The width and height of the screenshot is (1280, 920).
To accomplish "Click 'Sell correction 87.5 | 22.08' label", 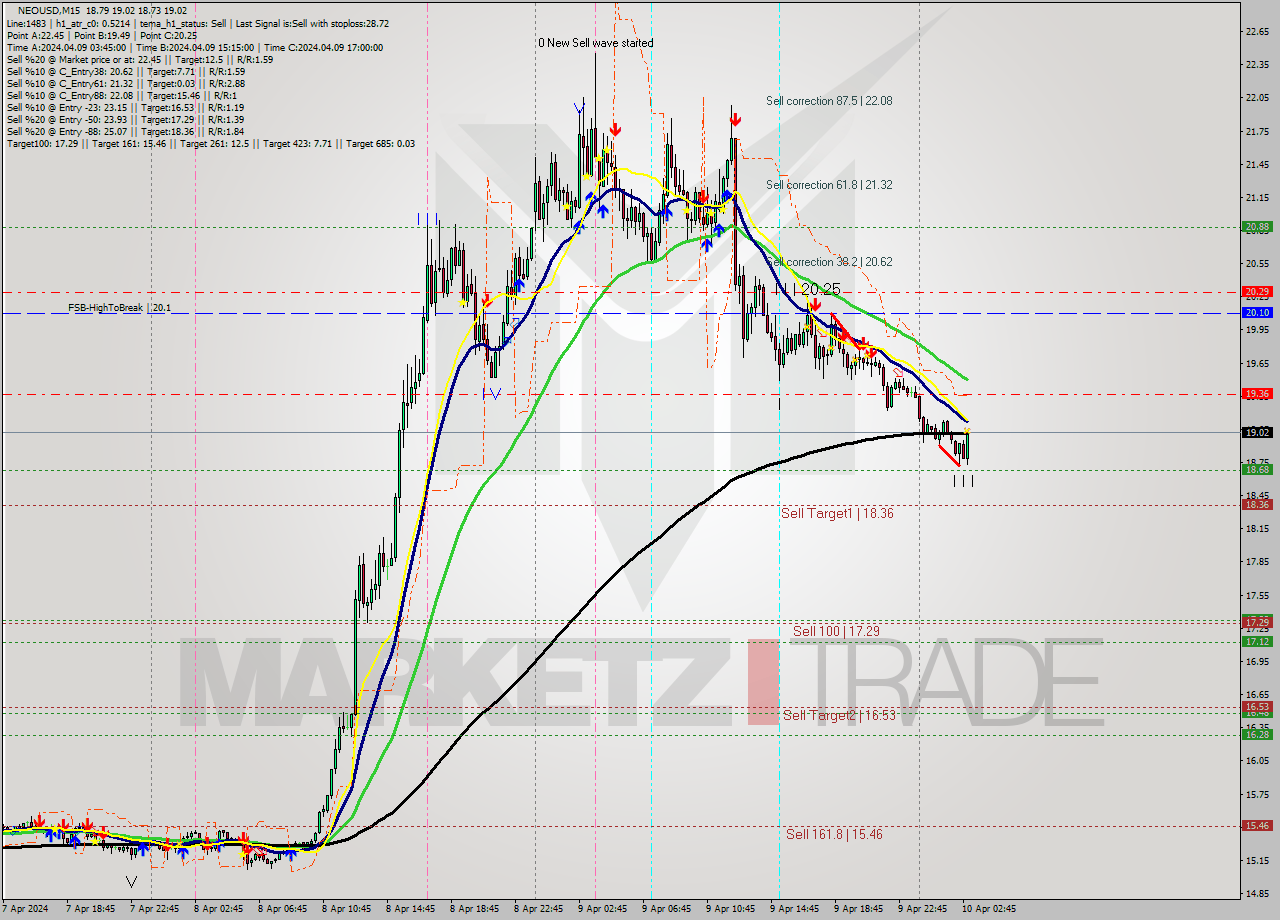I will (x=829, y=101).
